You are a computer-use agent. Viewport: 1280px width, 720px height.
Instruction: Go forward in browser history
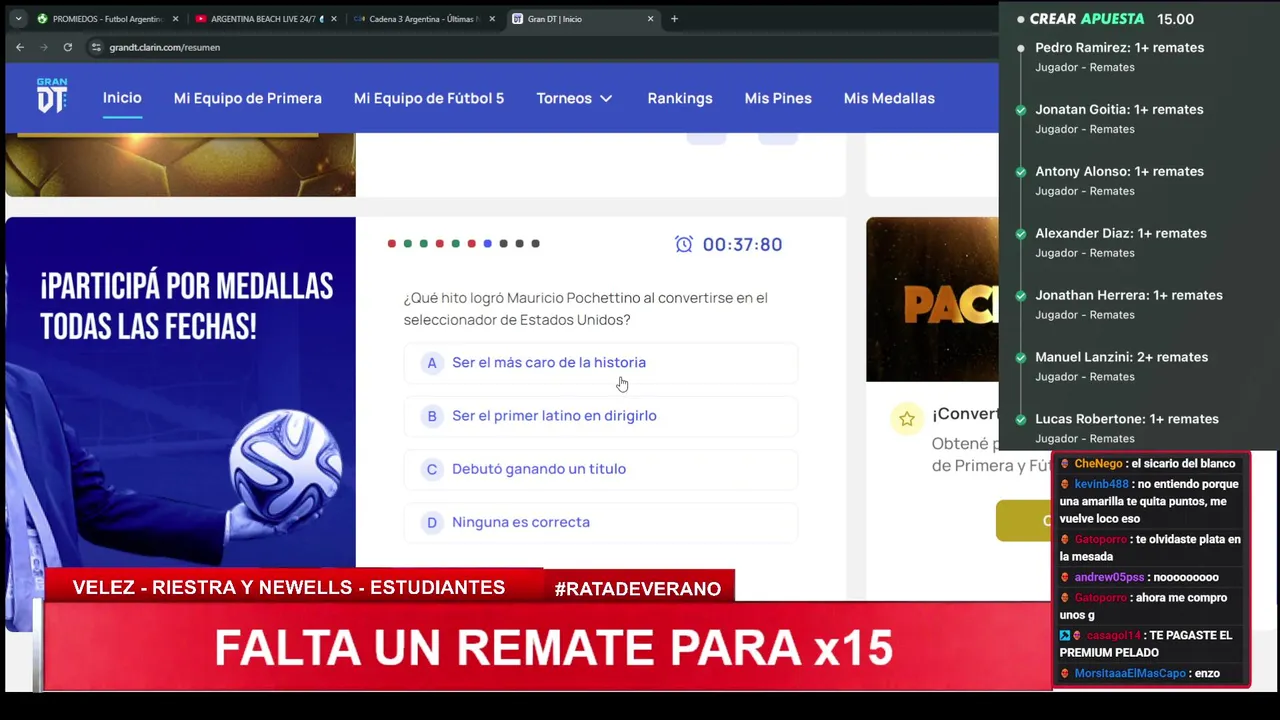coord(43,47)
